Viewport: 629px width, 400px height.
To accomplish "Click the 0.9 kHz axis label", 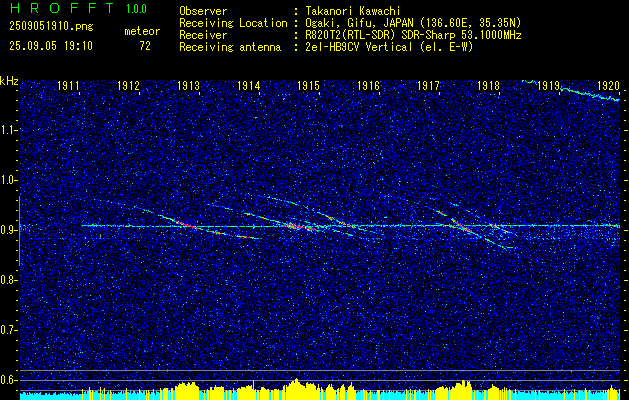I will 7,230.
